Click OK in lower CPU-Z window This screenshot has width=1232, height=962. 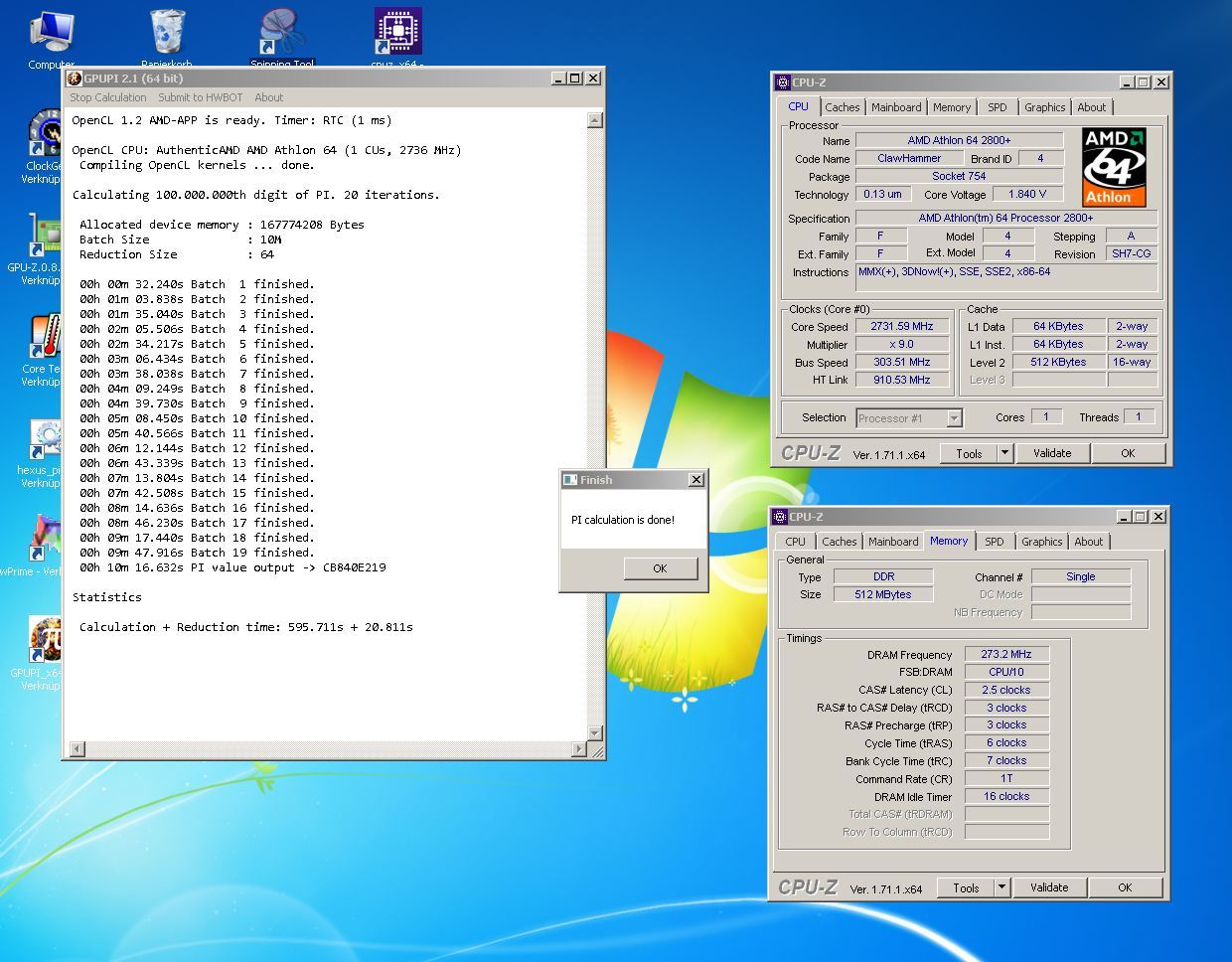[1125, 887]
